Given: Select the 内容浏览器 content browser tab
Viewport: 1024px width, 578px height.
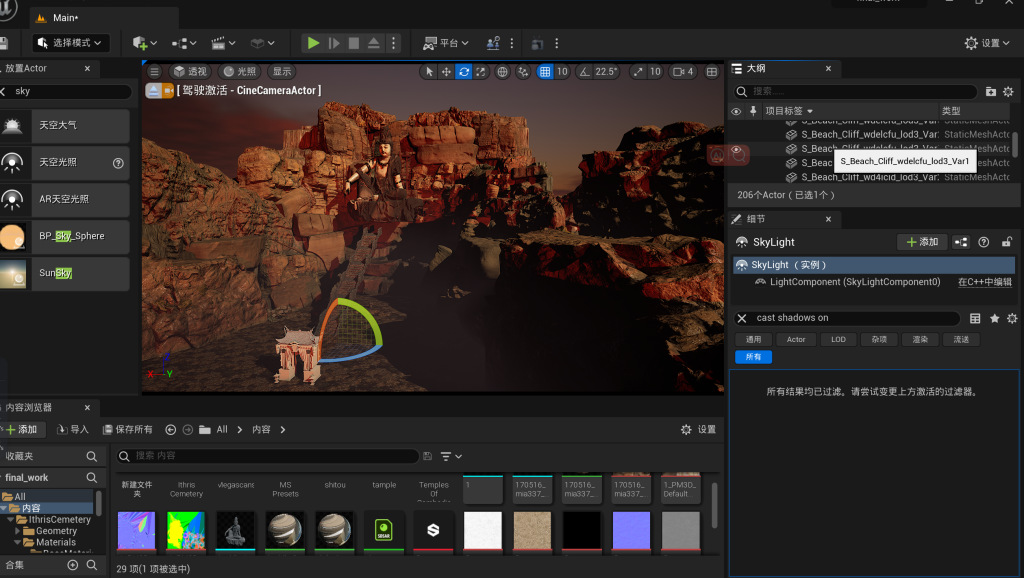Looking at the screenshot, I should [x=29, y=407].
